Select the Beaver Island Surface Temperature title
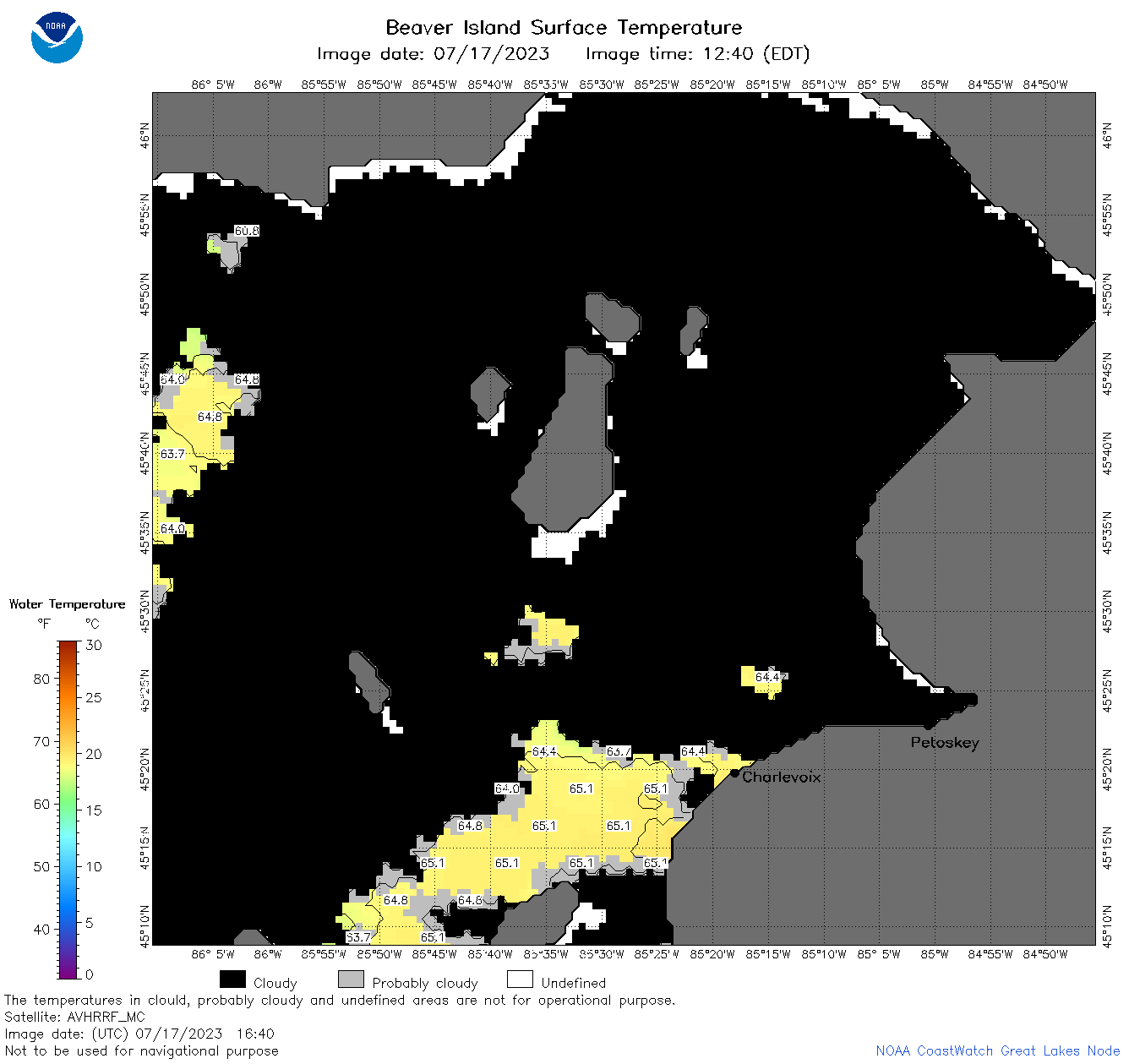This screenshot has width=1129, height=1064. 564,27
